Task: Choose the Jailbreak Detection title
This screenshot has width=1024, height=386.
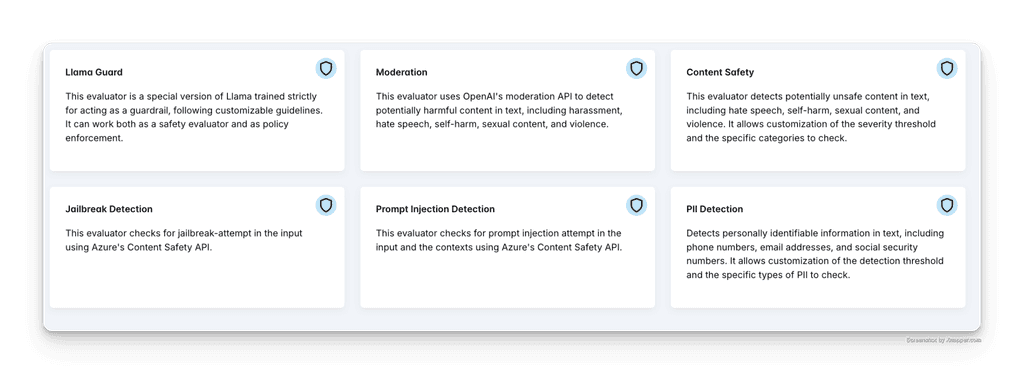Action: pos(109,209)
